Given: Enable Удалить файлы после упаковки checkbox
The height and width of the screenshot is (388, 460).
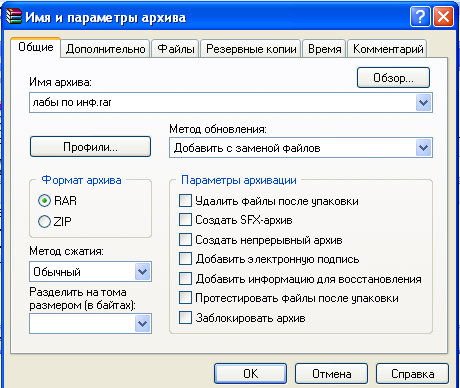Looking at the screenshot, I should pyautogui.click(x=185, y=201).
